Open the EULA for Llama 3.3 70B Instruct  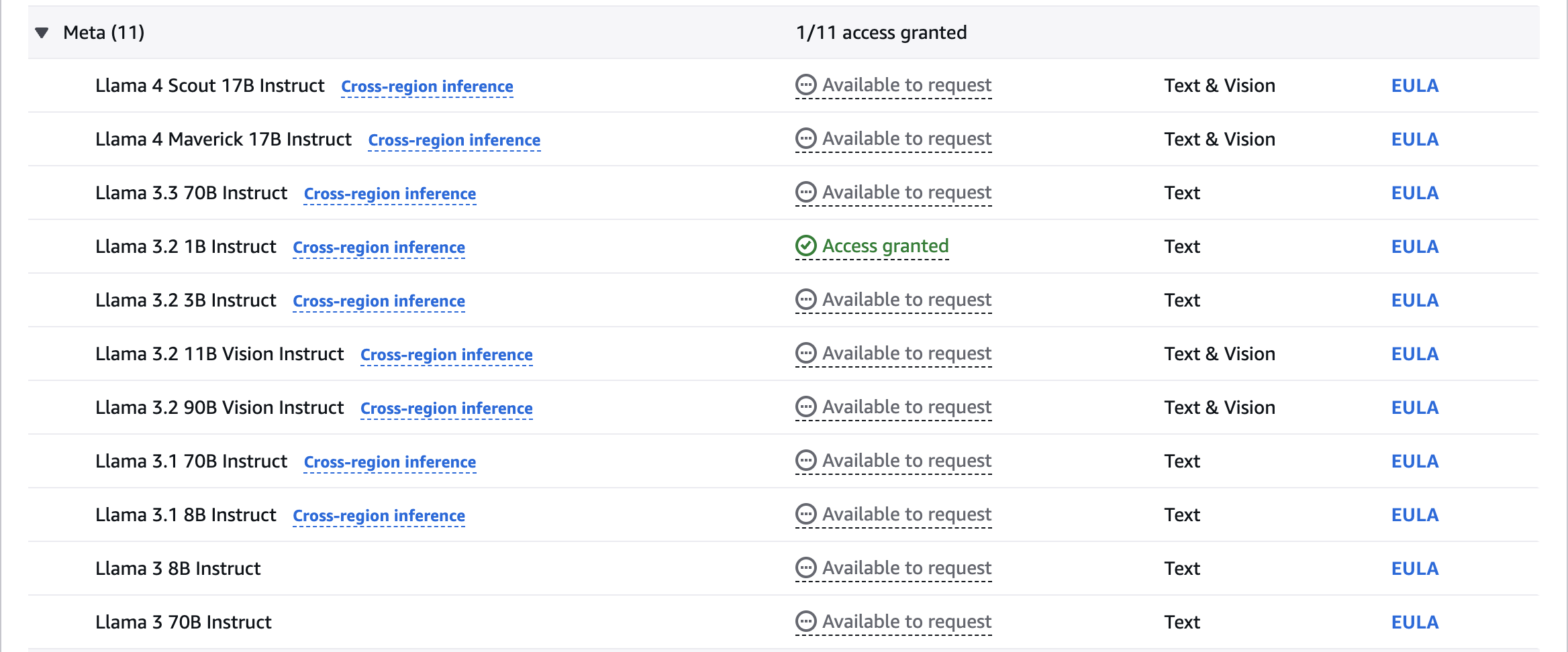[x=1415, y=193]
